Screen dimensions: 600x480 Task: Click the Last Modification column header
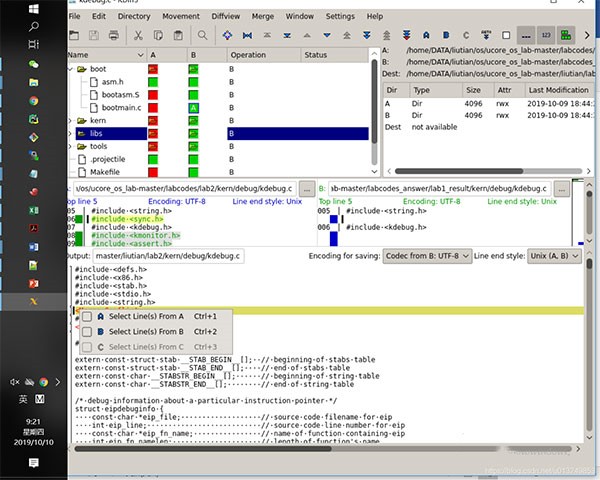(x=559, y=90)
